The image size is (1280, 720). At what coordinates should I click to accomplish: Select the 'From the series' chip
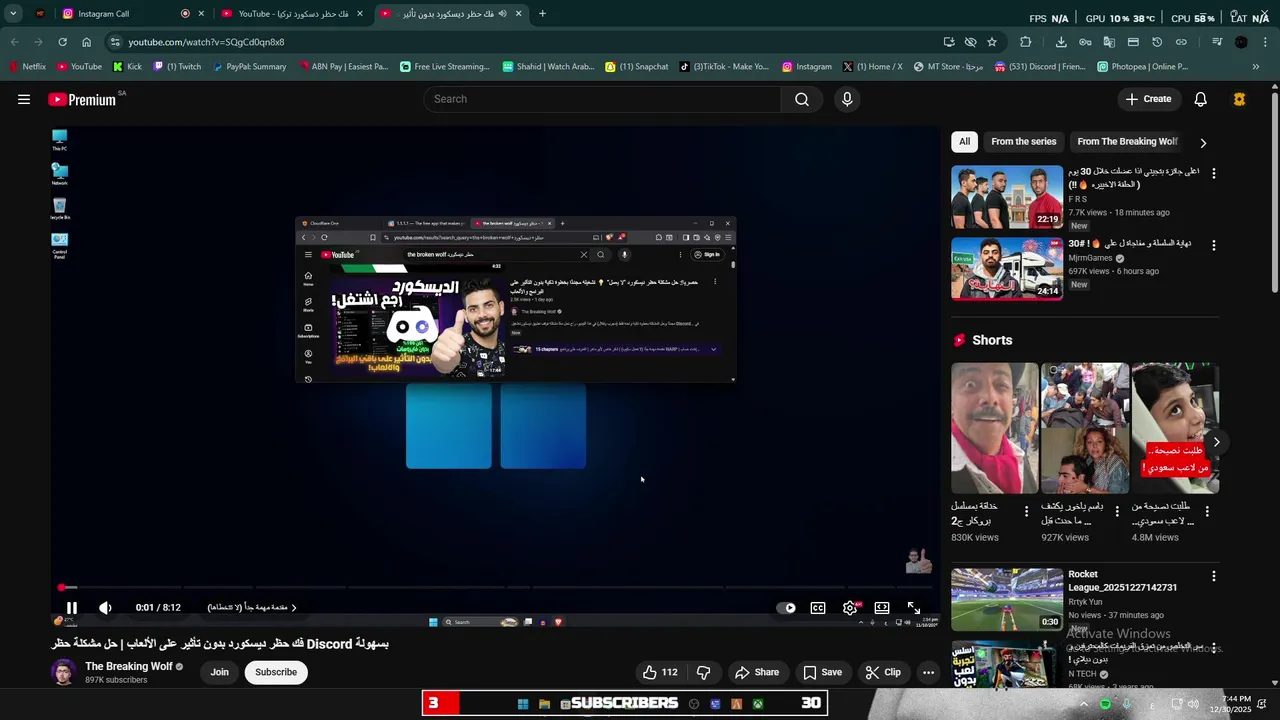[x=1023, y=142]
